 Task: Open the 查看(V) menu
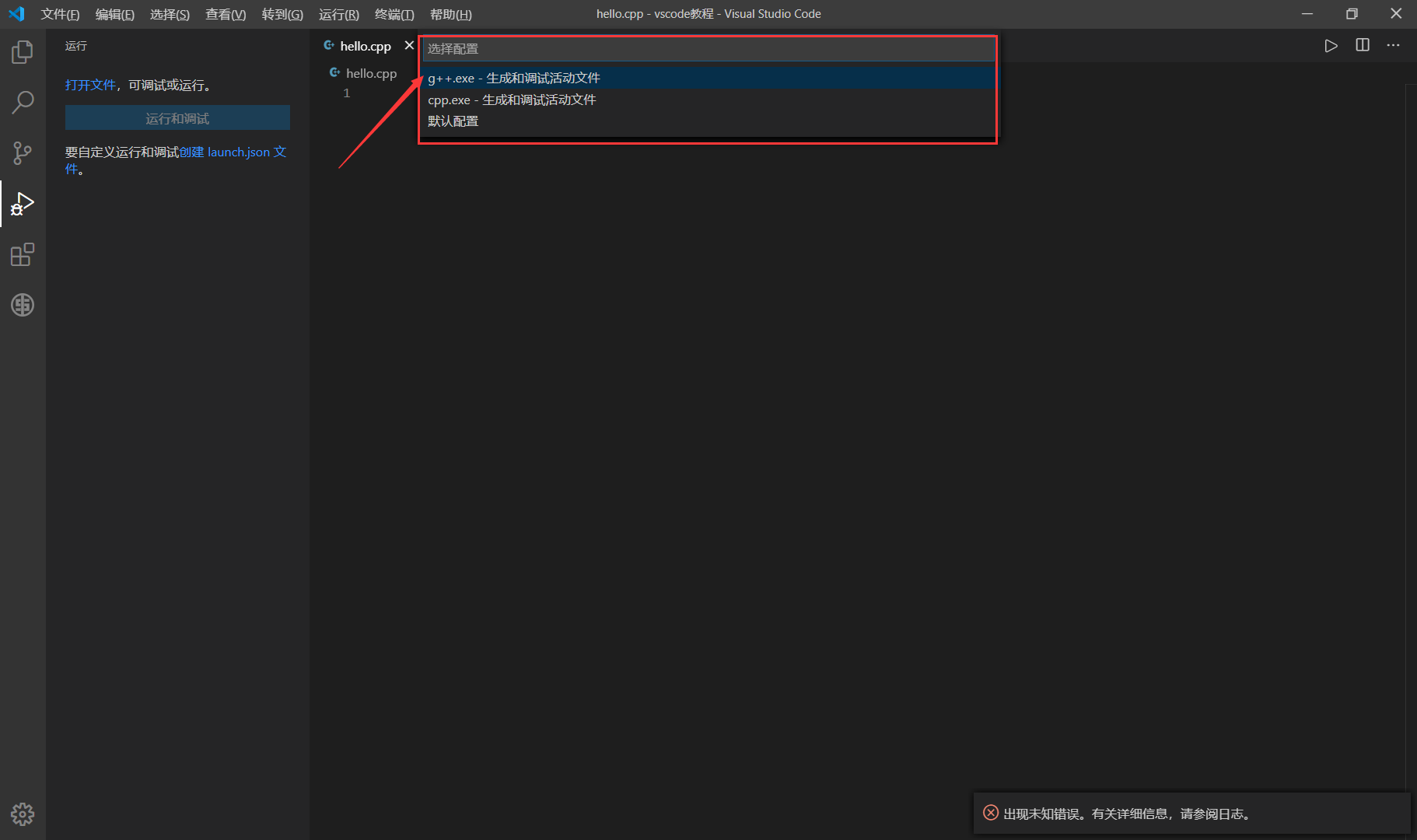click(226, 14)
